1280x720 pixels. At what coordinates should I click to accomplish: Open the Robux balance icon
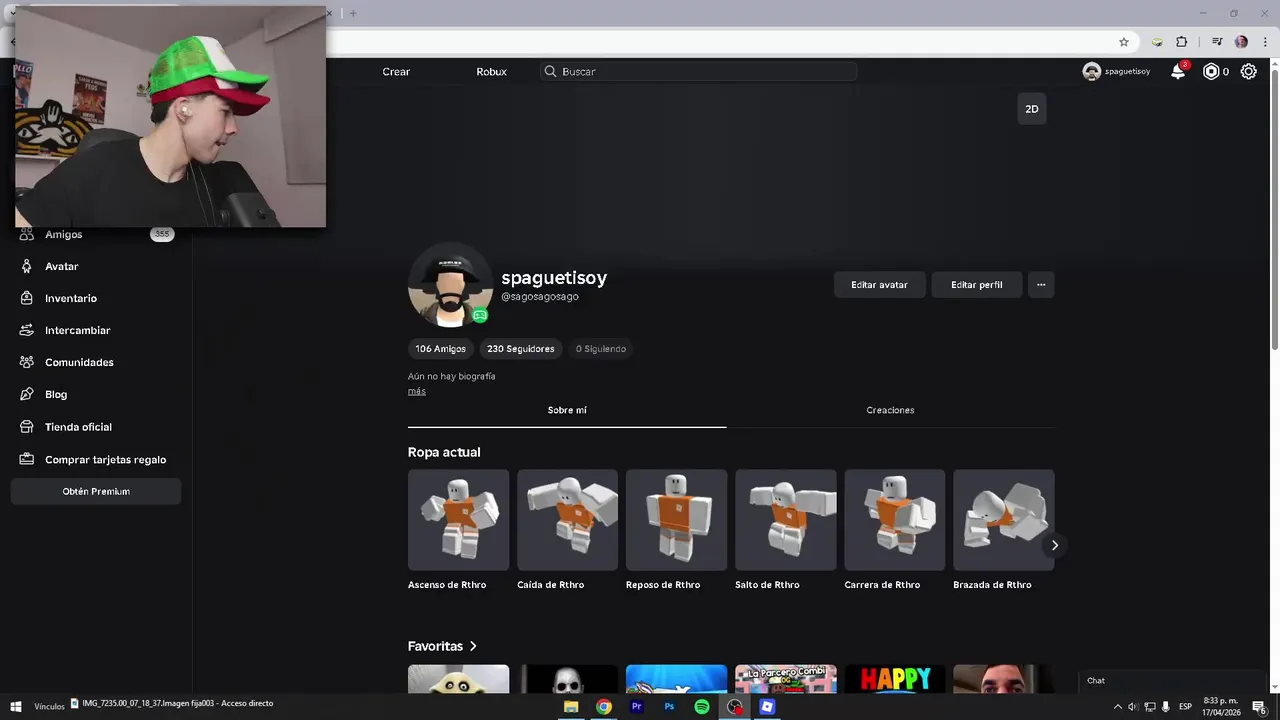click(1211, 72)
